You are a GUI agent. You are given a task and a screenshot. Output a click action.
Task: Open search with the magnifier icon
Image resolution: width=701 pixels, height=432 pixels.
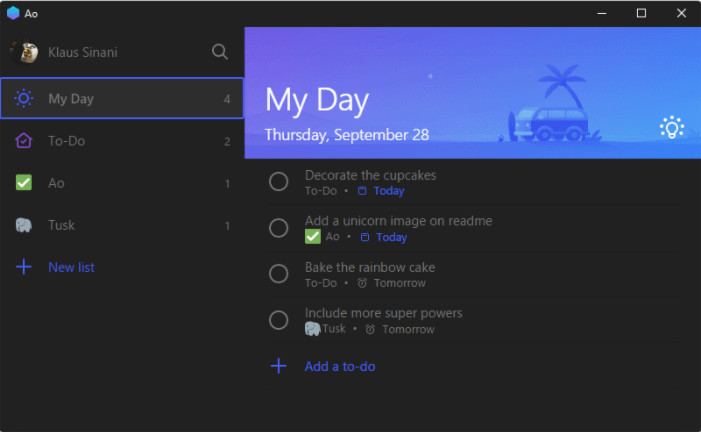click(x=220, y=52)
